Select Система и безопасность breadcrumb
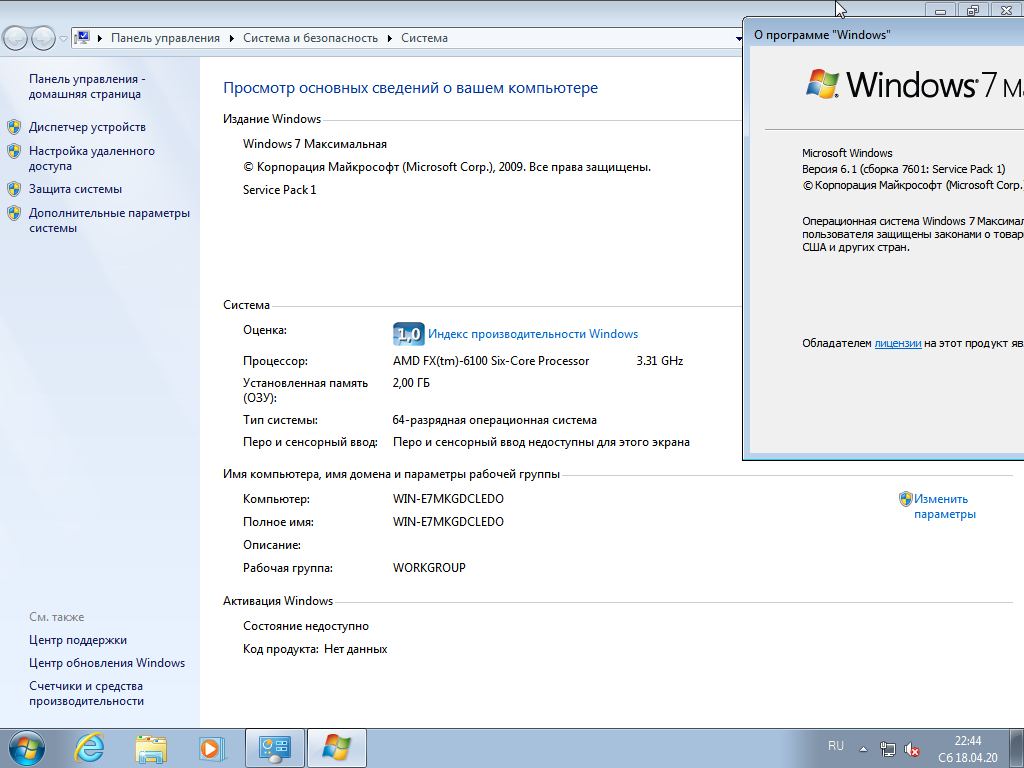Image resolution: width=1024 pixels, height=768 pixels. (x=310, y=38)
